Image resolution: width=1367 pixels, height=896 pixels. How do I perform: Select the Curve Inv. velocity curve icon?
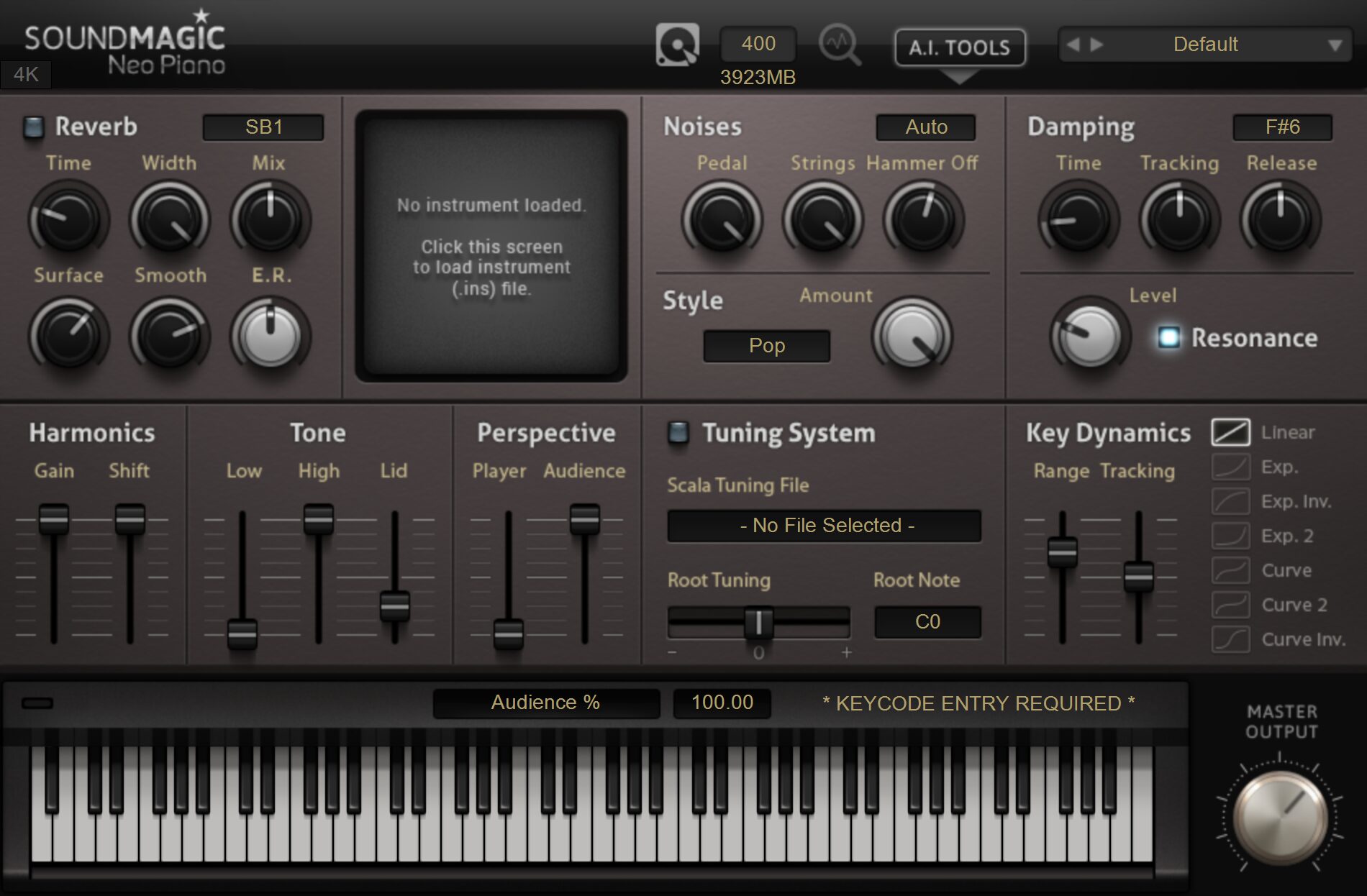click(x=1230, y=639)
